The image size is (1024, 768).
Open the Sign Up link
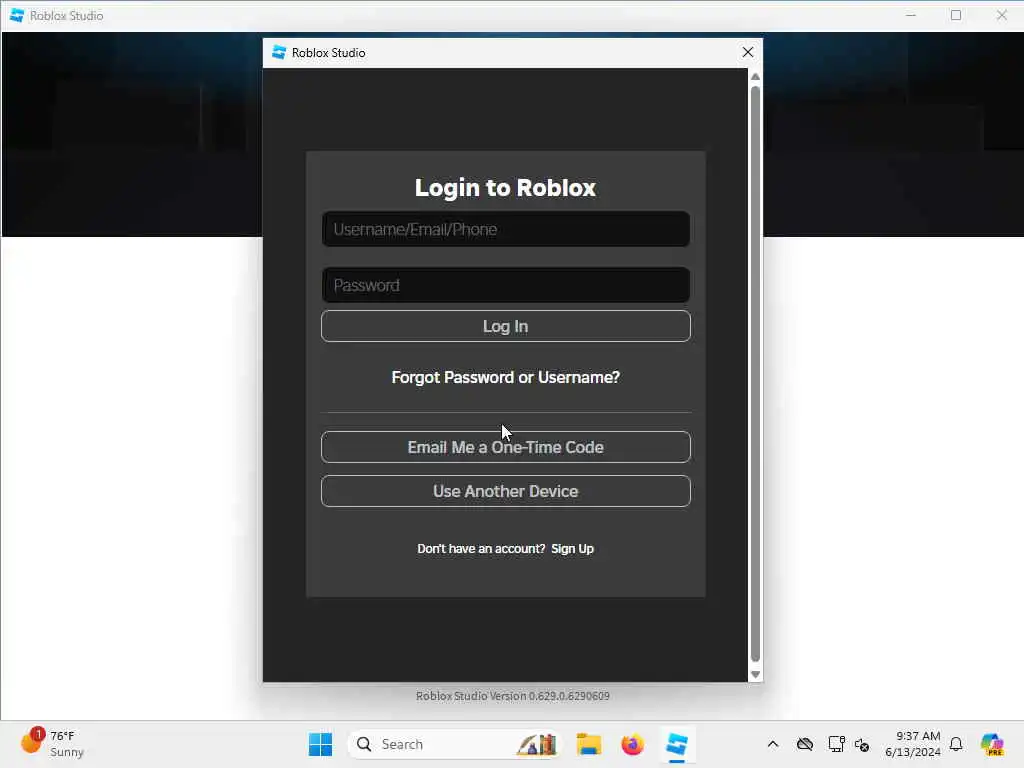pos(572,549)
